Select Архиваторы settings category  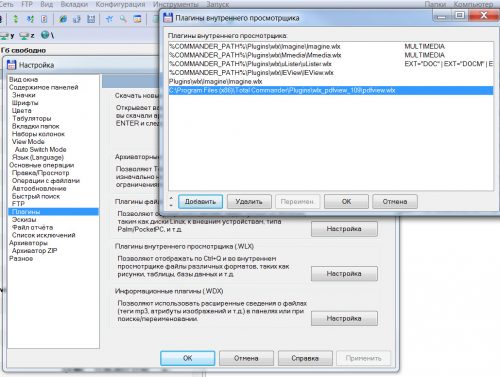[28, 243]
